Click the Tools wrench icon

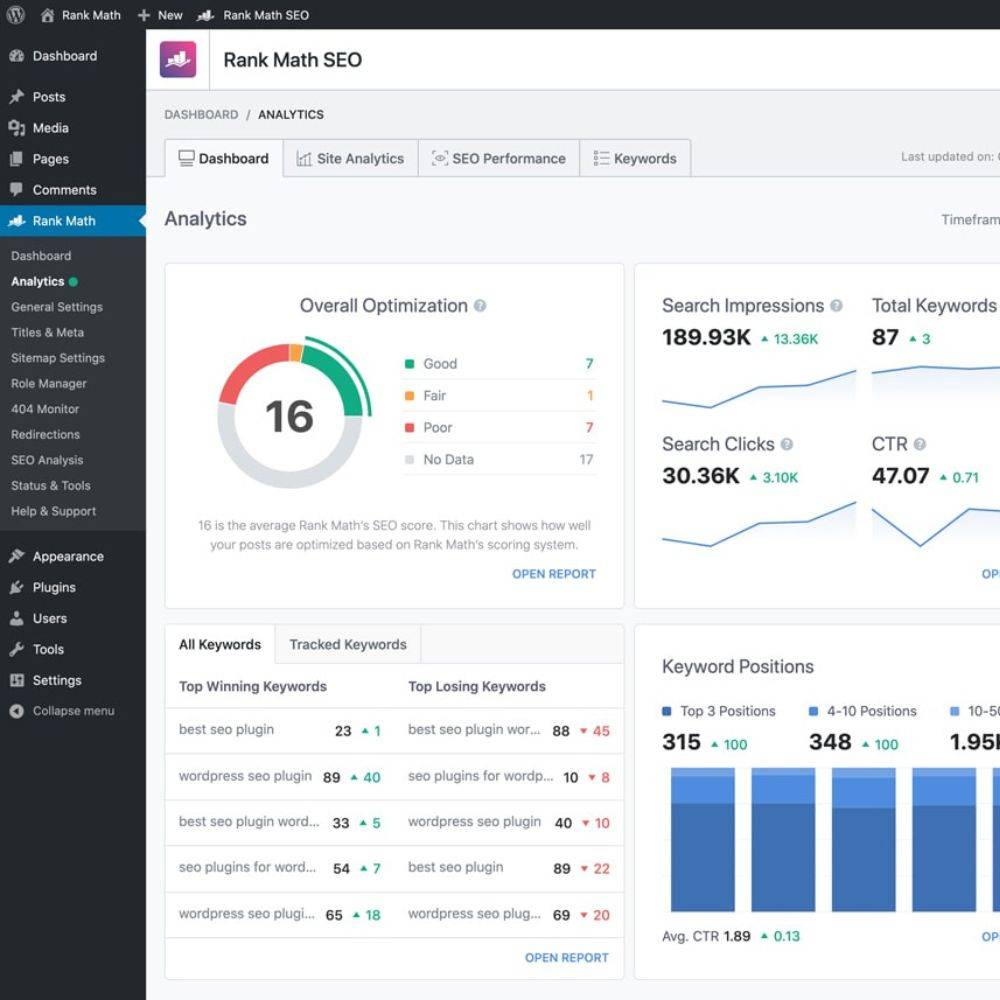coord(17,649)
